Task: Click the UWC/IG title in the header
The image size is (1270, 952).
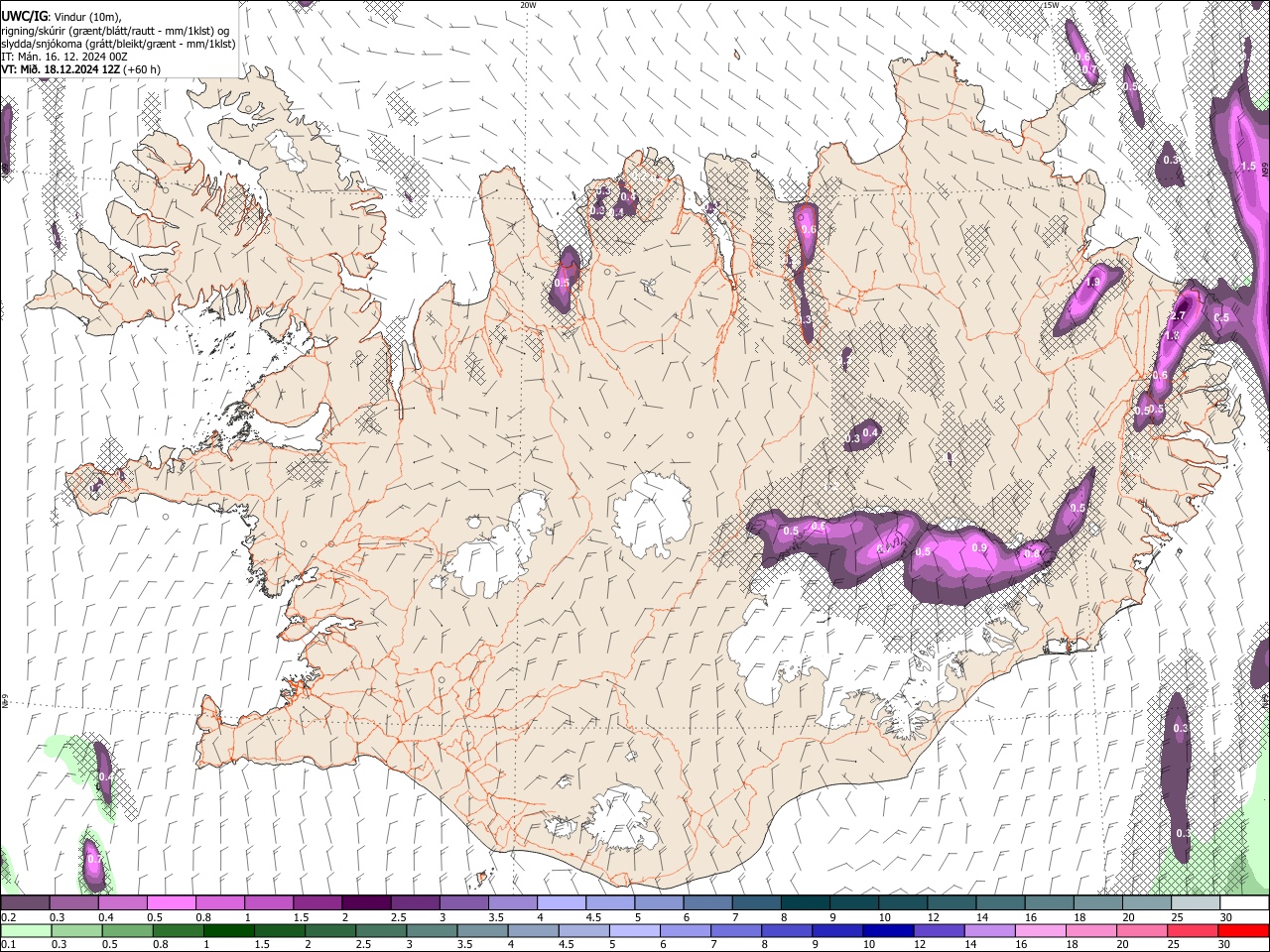Action: pos(24,17)
